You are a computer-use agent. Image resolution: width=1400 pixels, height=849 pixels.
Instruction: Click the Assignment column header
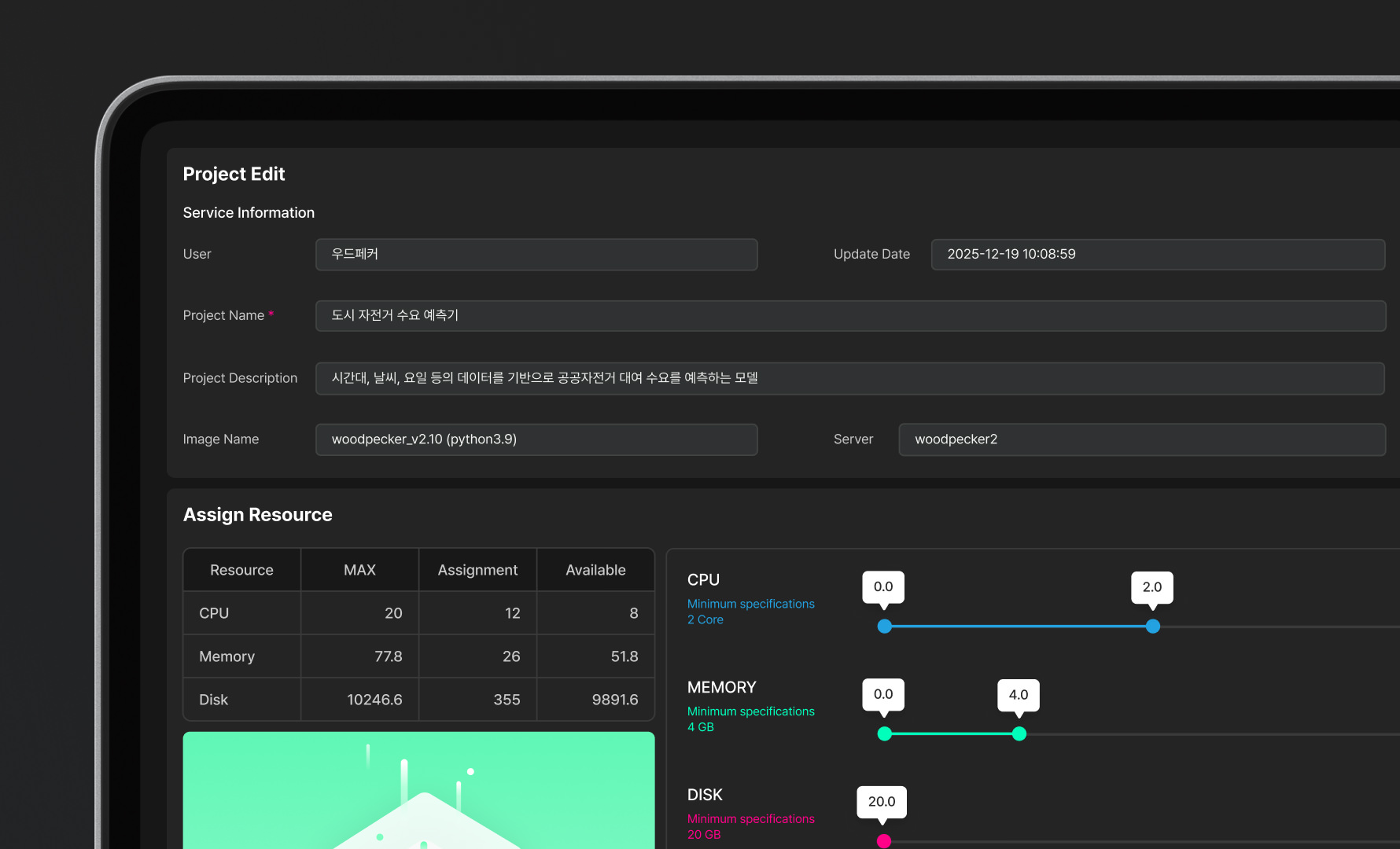[477, 570]
